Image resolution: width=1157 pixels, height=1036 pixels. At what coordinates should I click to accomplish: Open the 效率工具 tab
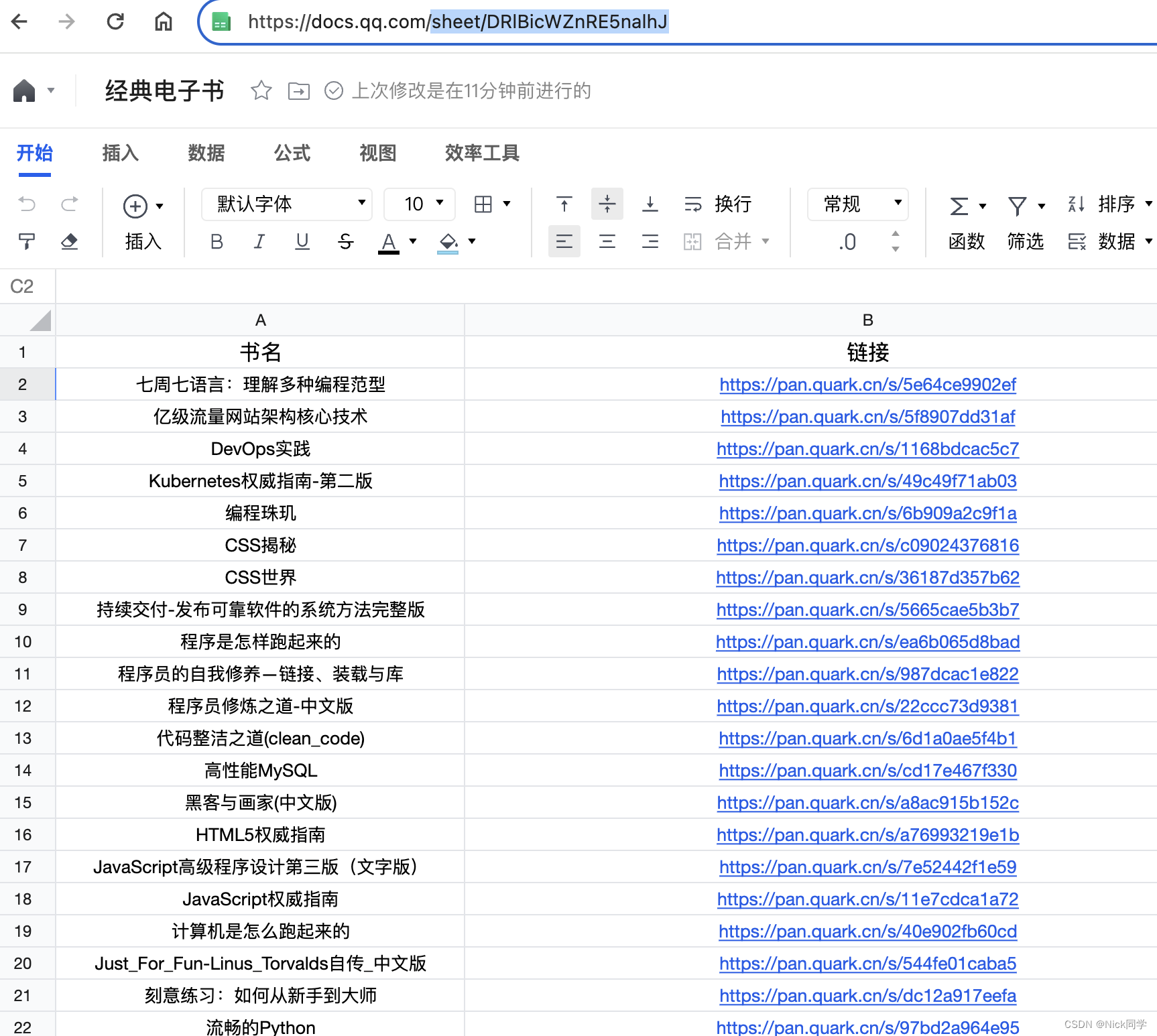click(x=483, y=153)
